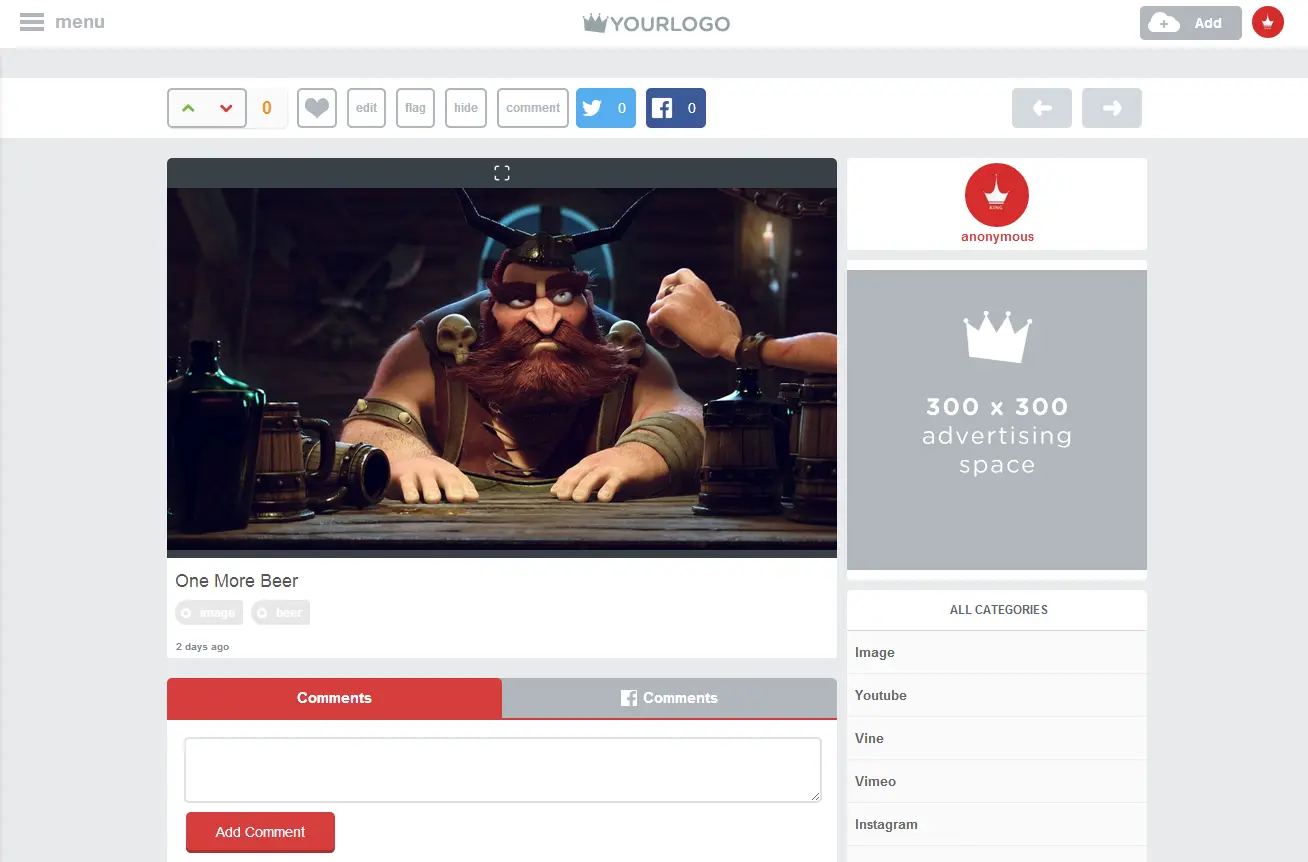Click the YOURLOGO crown logo

click(x=656, y=23)
